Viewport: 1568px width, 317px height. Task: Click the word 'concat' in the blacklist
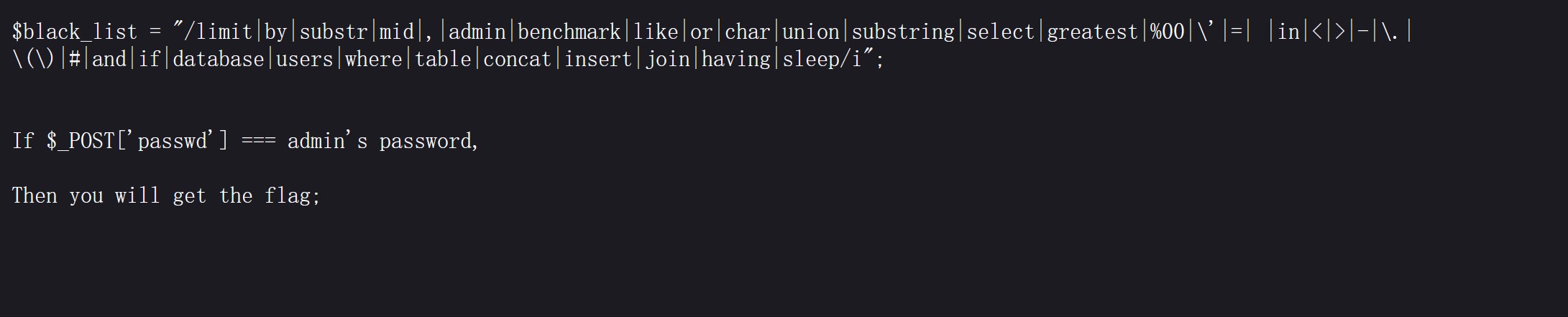pos(517,59)
